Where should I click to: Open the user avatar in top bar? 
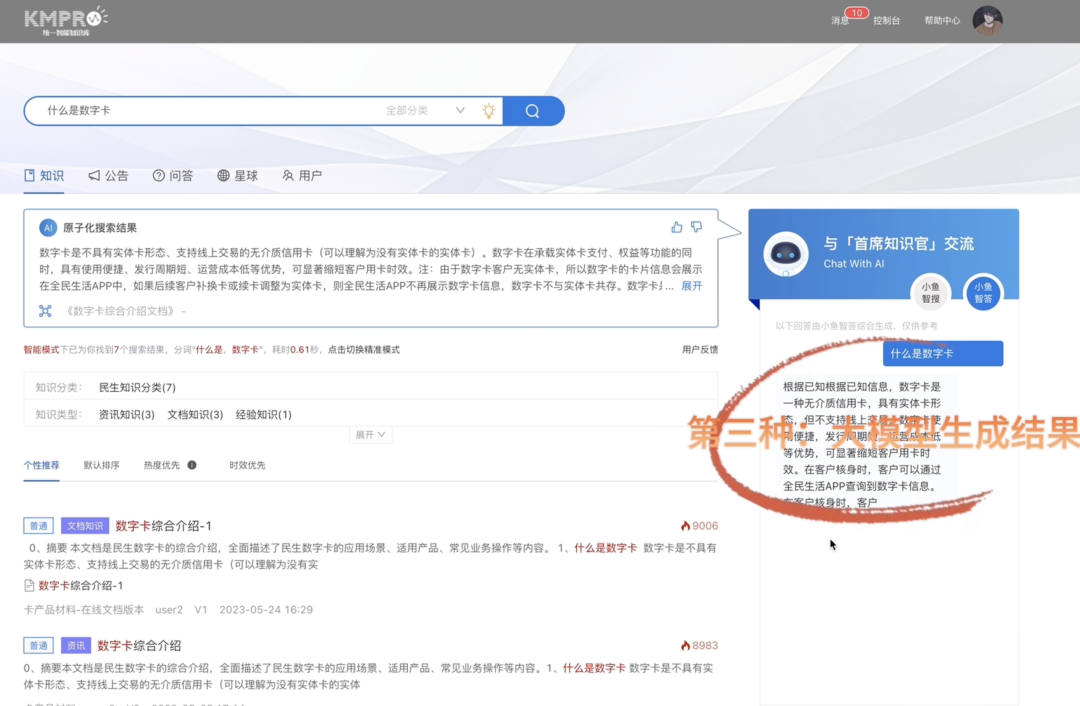987,20
